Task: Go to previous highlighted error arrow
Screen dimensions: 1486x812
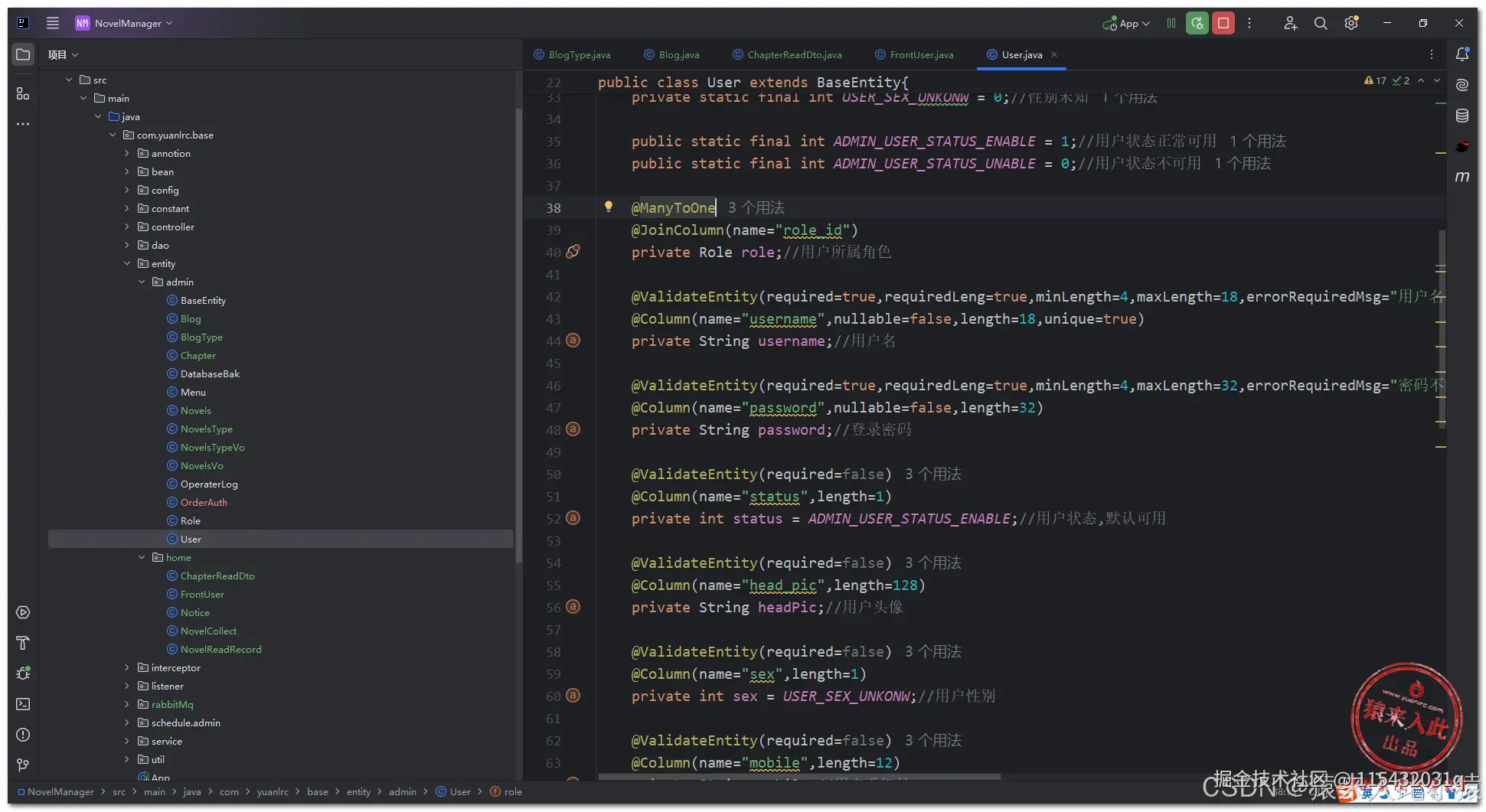Action: click(x=1421, y=80)
